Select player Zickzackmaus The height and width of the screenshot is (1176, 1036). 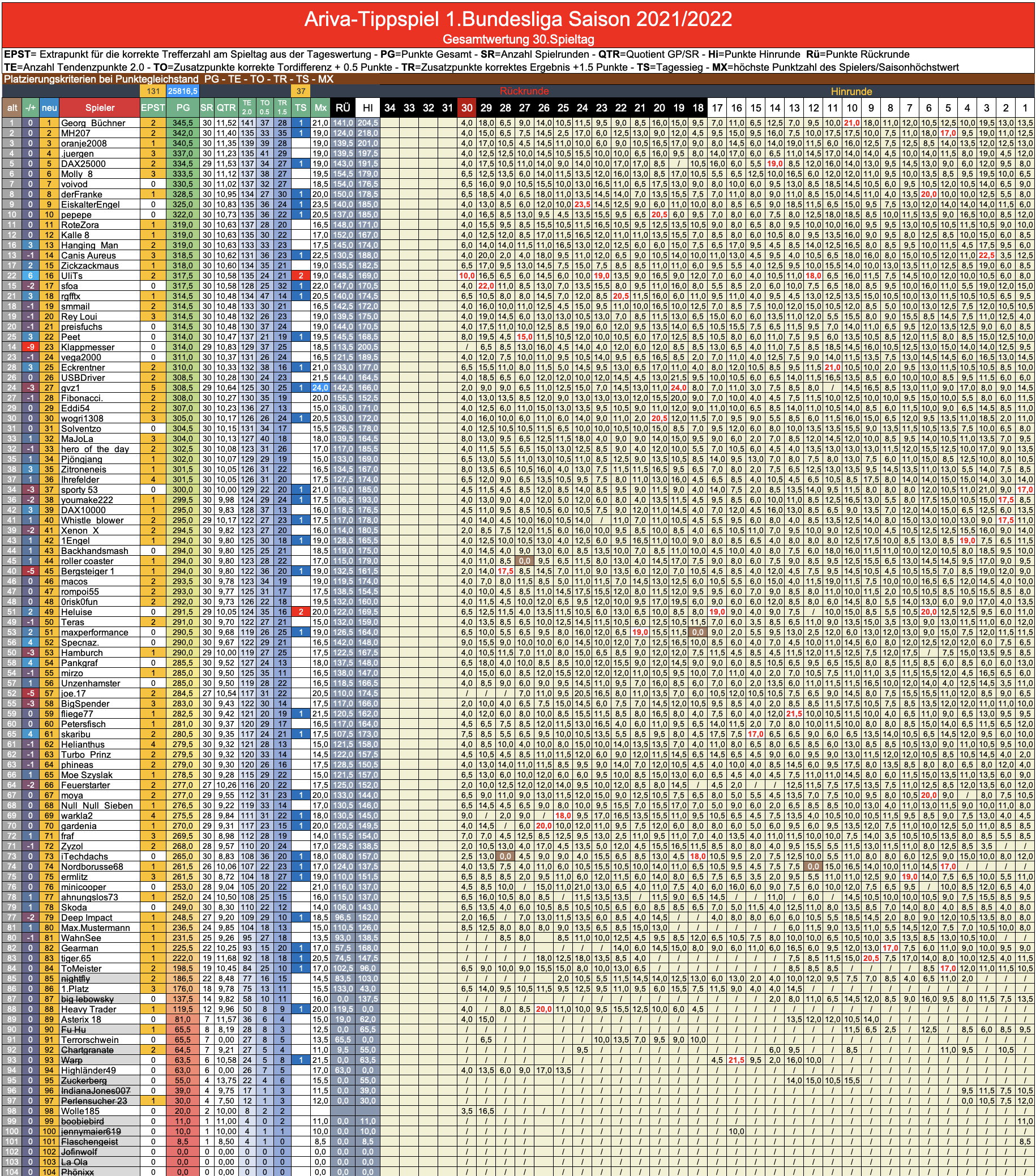pyautogui.click(x=90, y=266)
